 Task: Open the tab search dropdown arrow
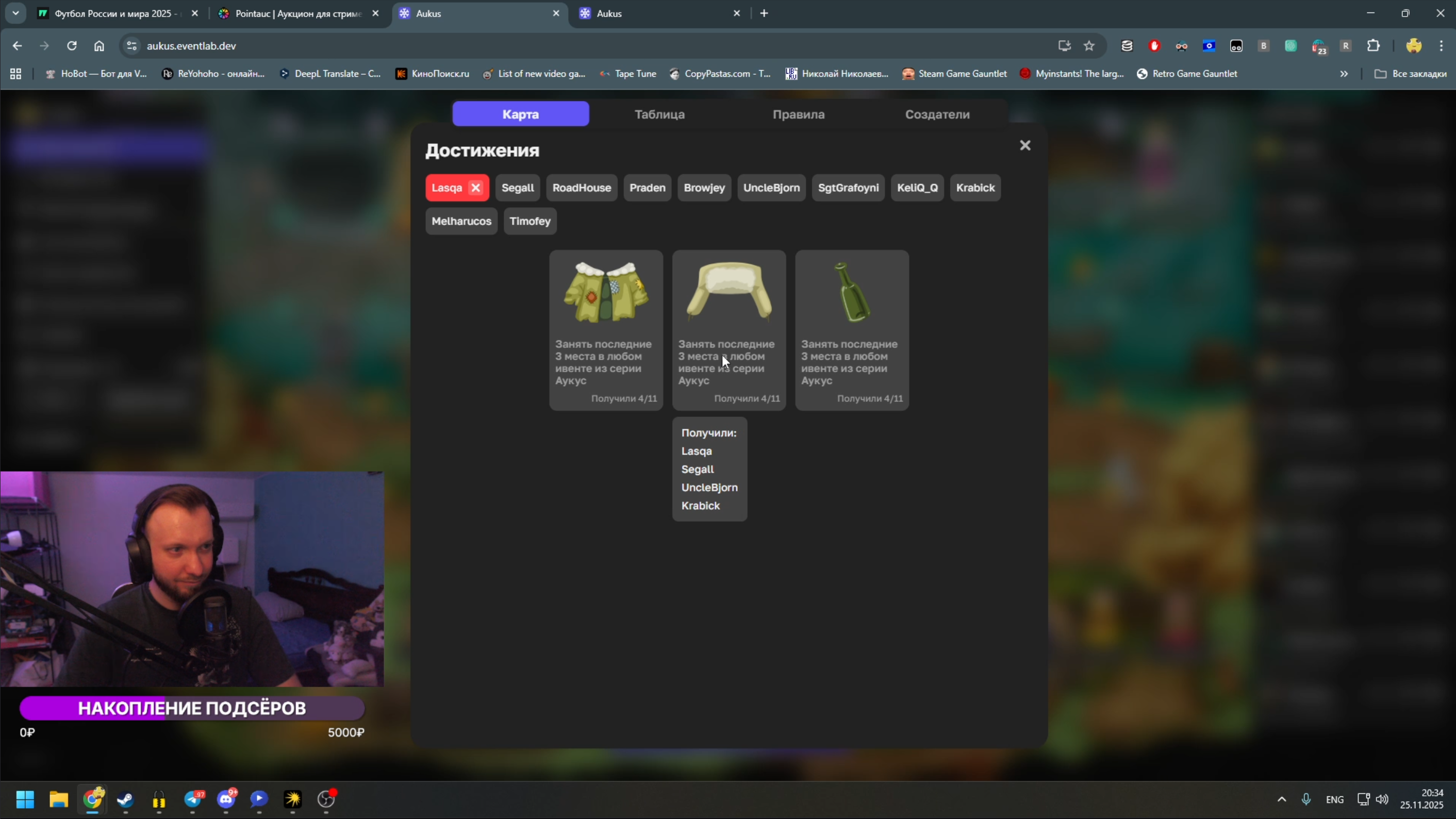pyautogui.click(x=15, y=13)
